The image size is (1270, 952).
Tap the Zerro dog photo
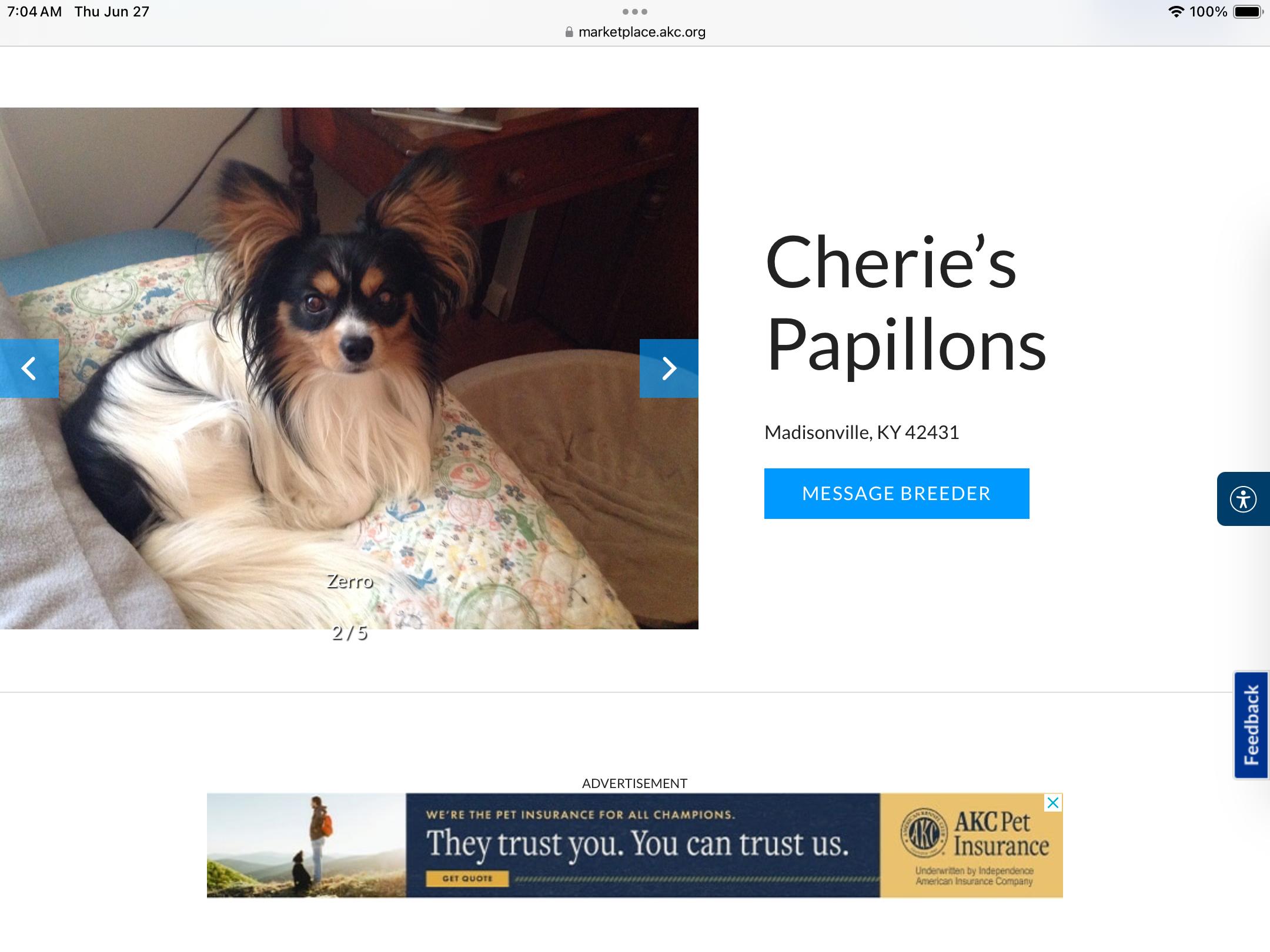349,368
